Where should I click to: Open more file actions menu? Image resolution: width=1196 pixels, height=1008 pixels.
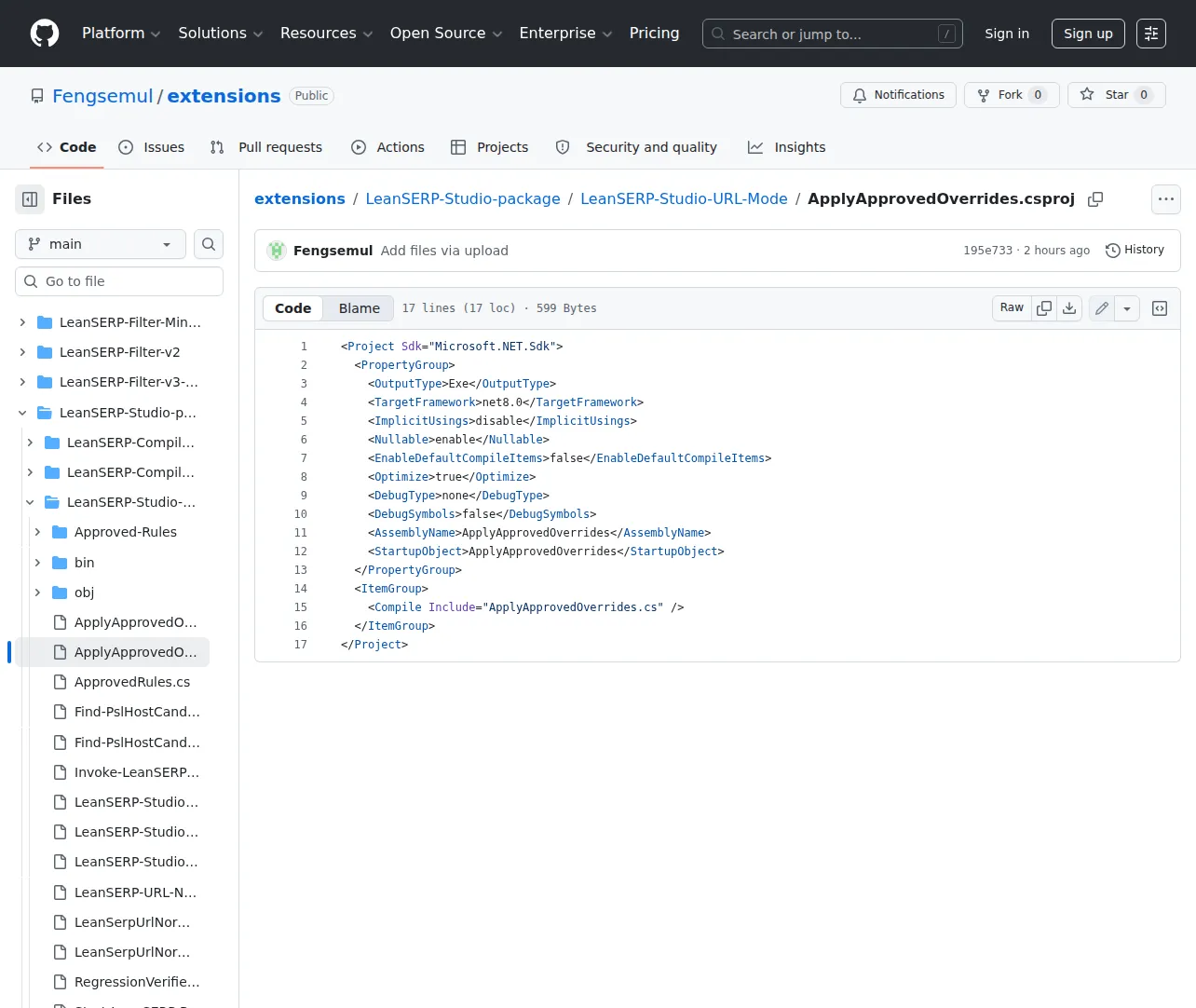1166,199
